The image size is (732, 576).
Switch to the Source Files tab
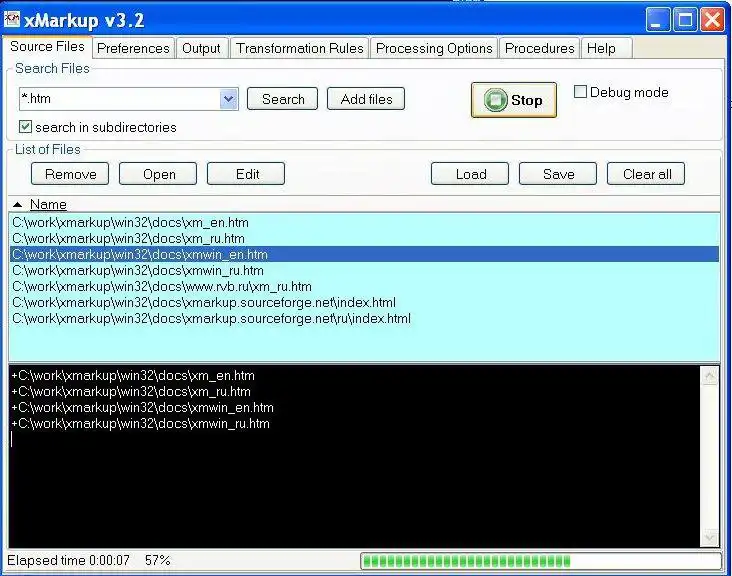click(47, 47)
